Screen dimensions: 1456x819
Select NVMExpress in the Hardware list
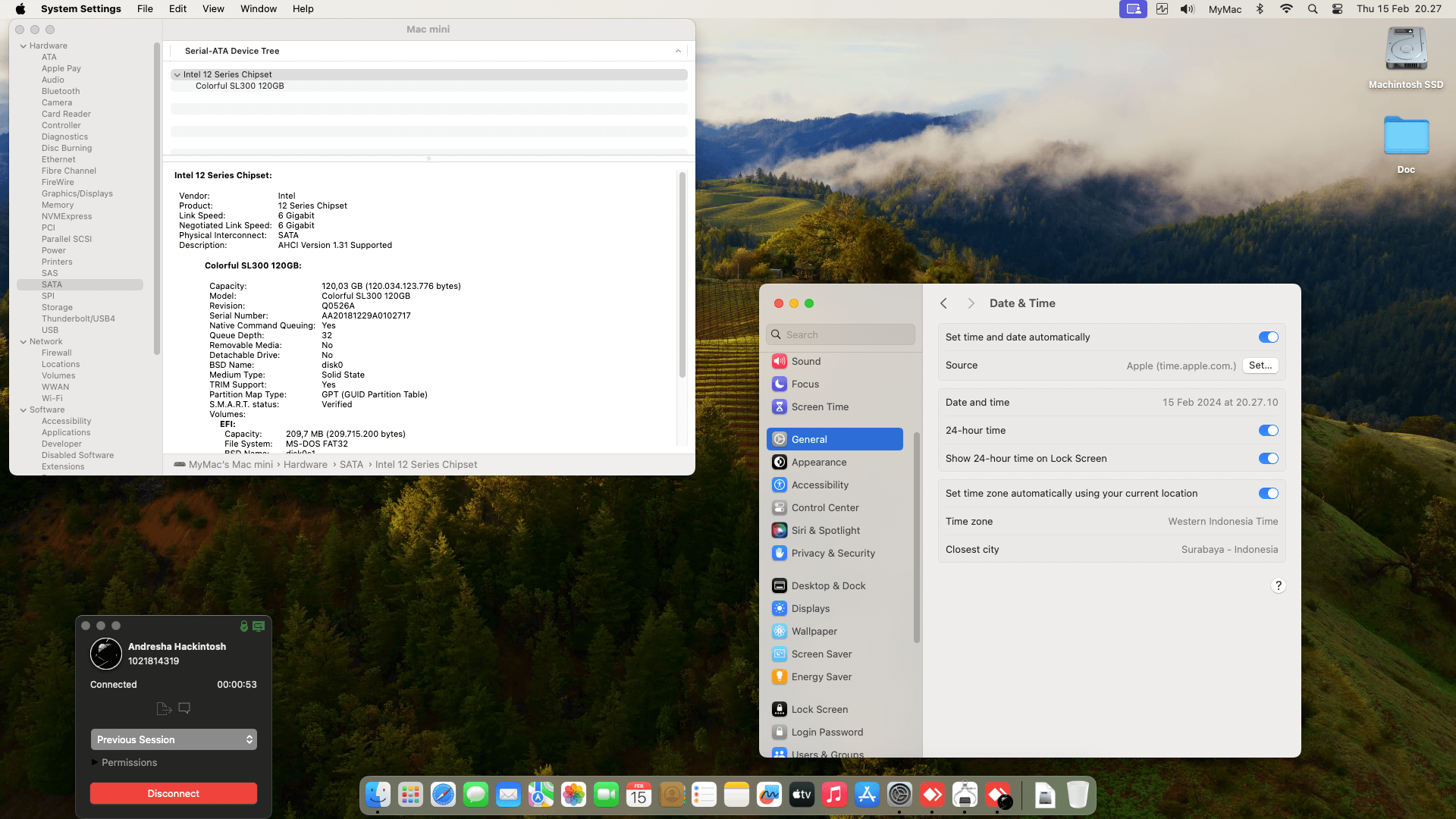[x=67, y=217]
